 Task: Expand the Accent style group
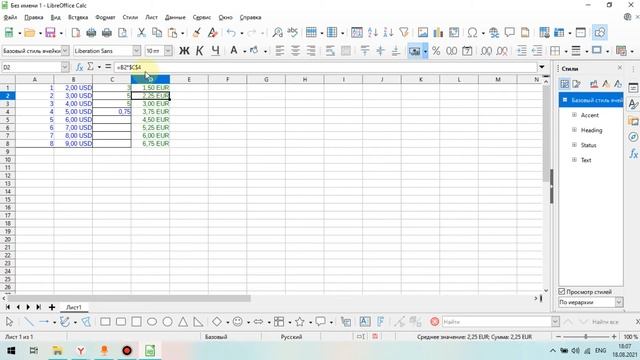574,115
